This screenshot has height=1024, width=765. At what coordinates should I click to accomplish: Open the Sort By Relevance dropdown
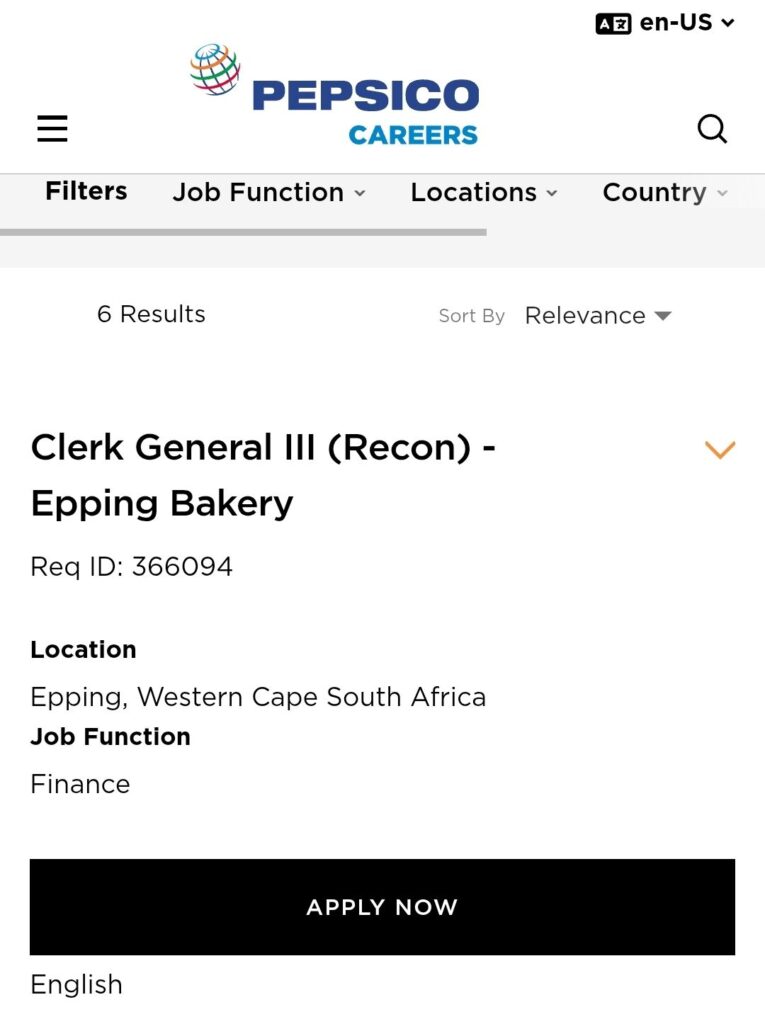point(597,316)
